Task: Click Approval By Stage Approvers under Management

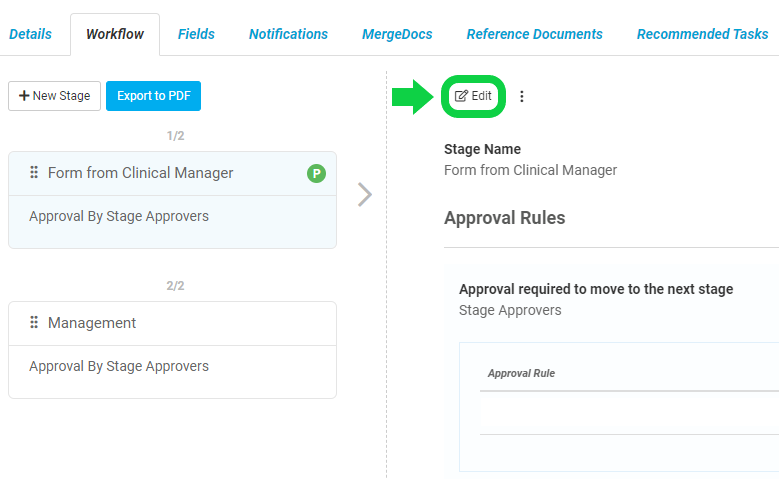Action: click(119, 366)
